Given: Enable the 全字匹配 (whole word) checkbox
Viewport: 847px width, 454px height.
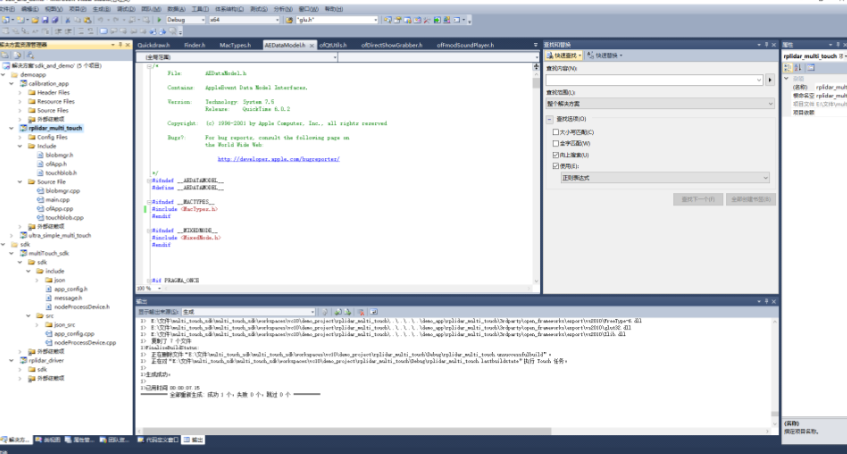Looking at the screenshot, I should tap(556, 144).
